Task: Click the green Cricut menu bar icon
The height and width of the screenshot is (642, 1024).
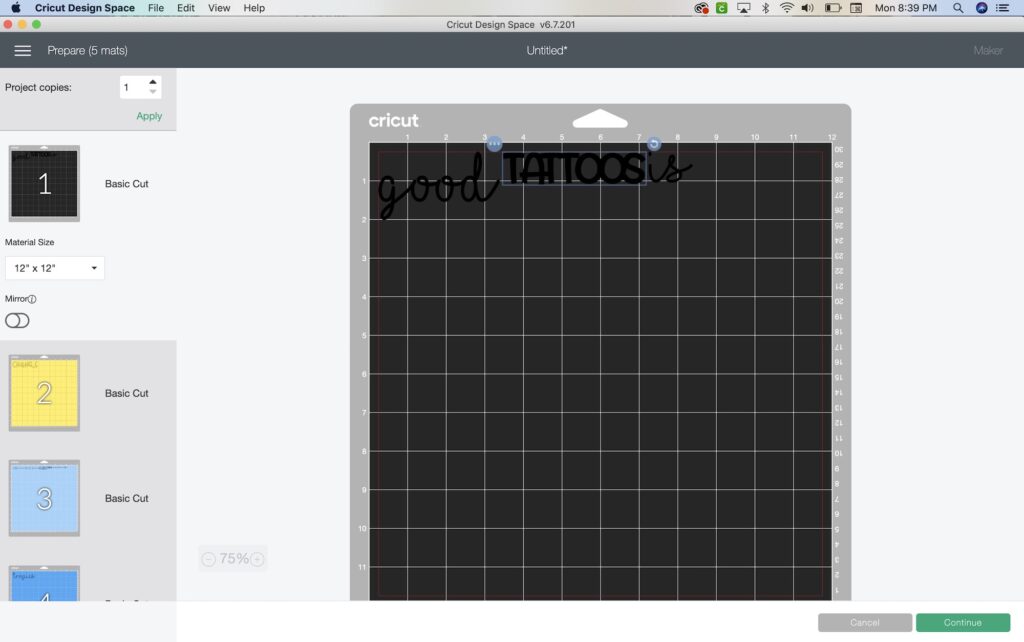Action: [x=722, y=8]
